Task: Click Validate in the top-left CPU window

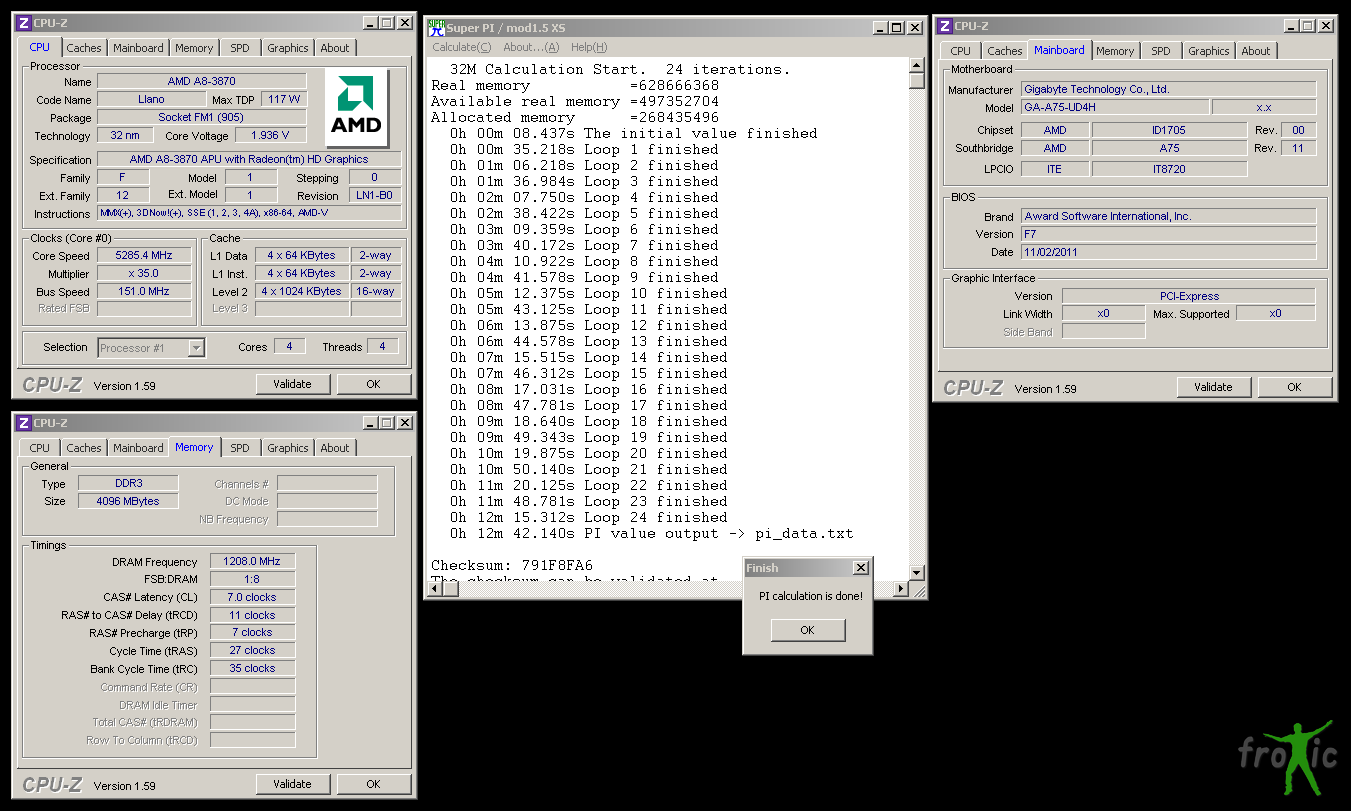Action: (x=293, y=384)
